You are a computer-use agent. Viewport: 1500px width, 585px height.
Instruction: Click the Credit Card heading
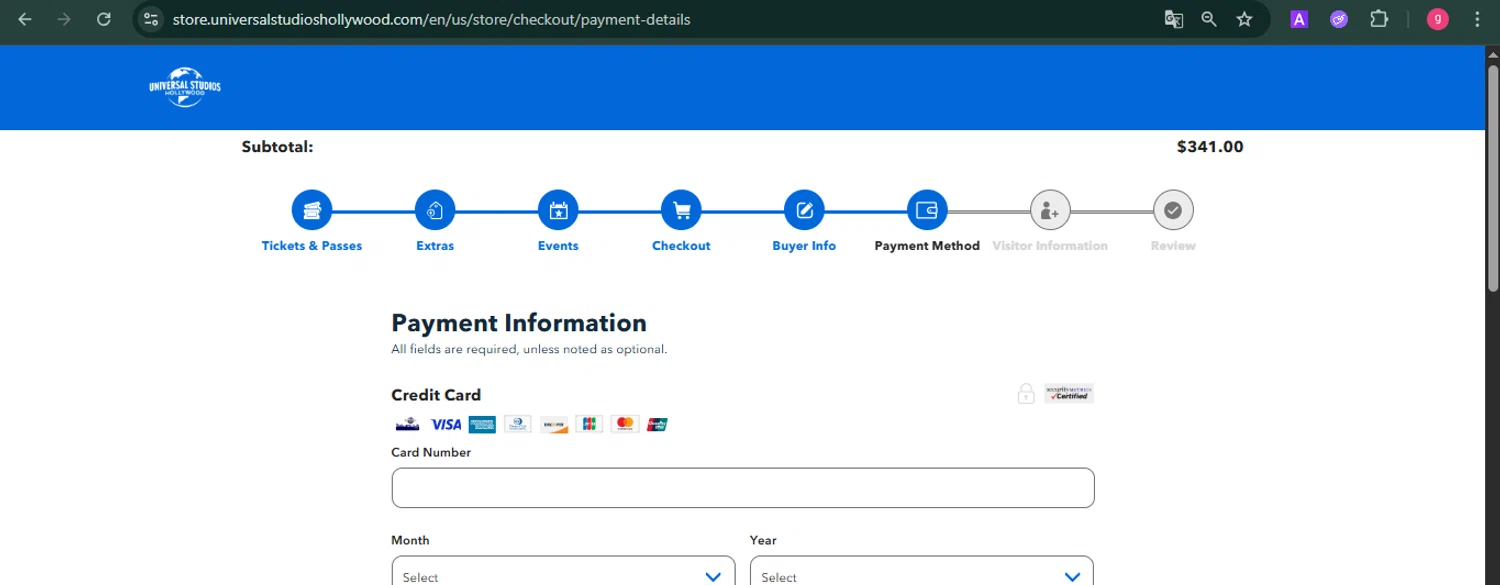436,395
